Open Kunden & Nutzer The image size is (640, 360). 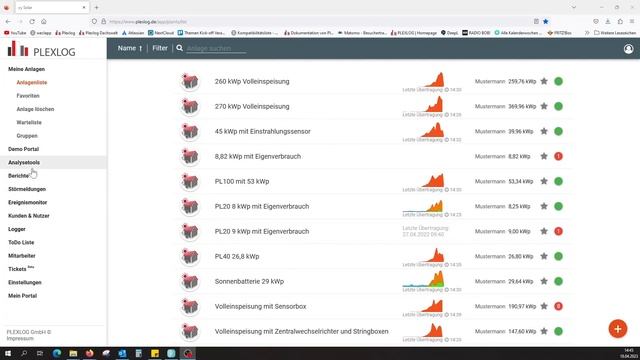tap(29, 216)
